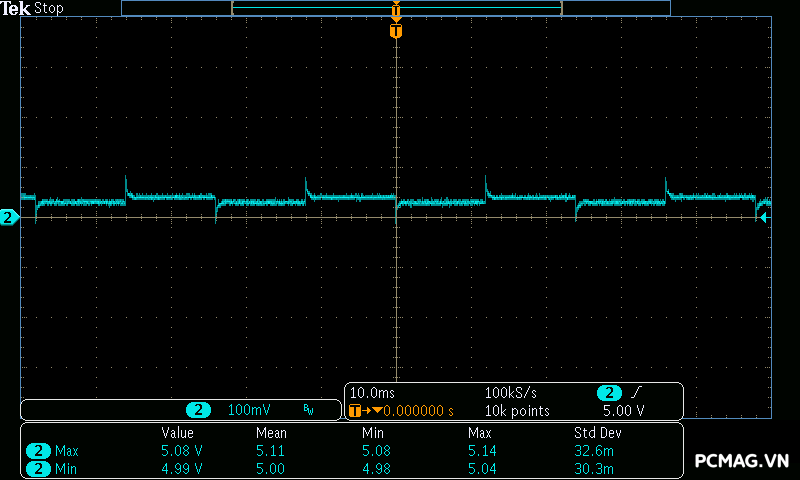Click the bandwidth limit Bw icon

tap(309, 410)
